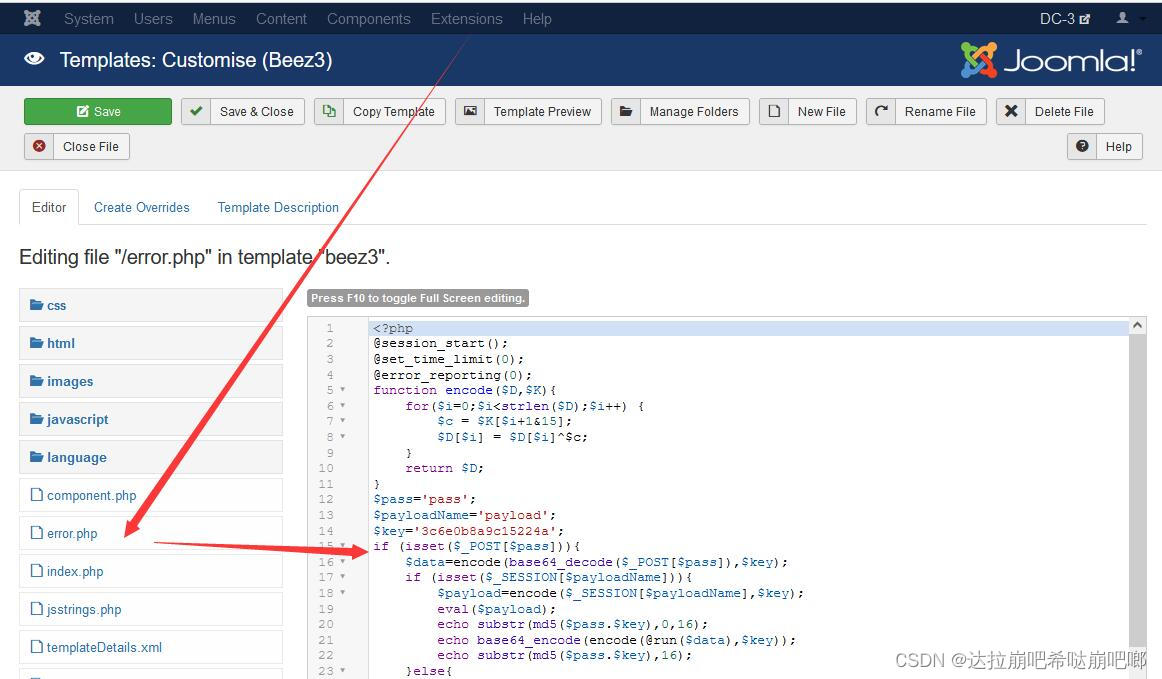Click the Save & Close checkmark icon

click(x=196, y=111)
